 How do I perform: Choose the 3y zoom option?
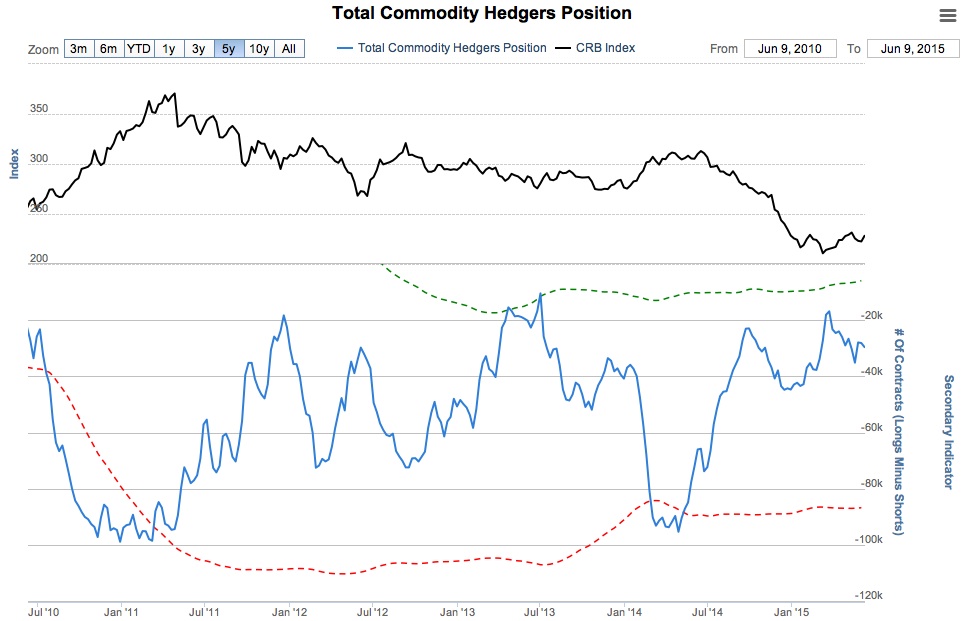click(x=198, y=49)
